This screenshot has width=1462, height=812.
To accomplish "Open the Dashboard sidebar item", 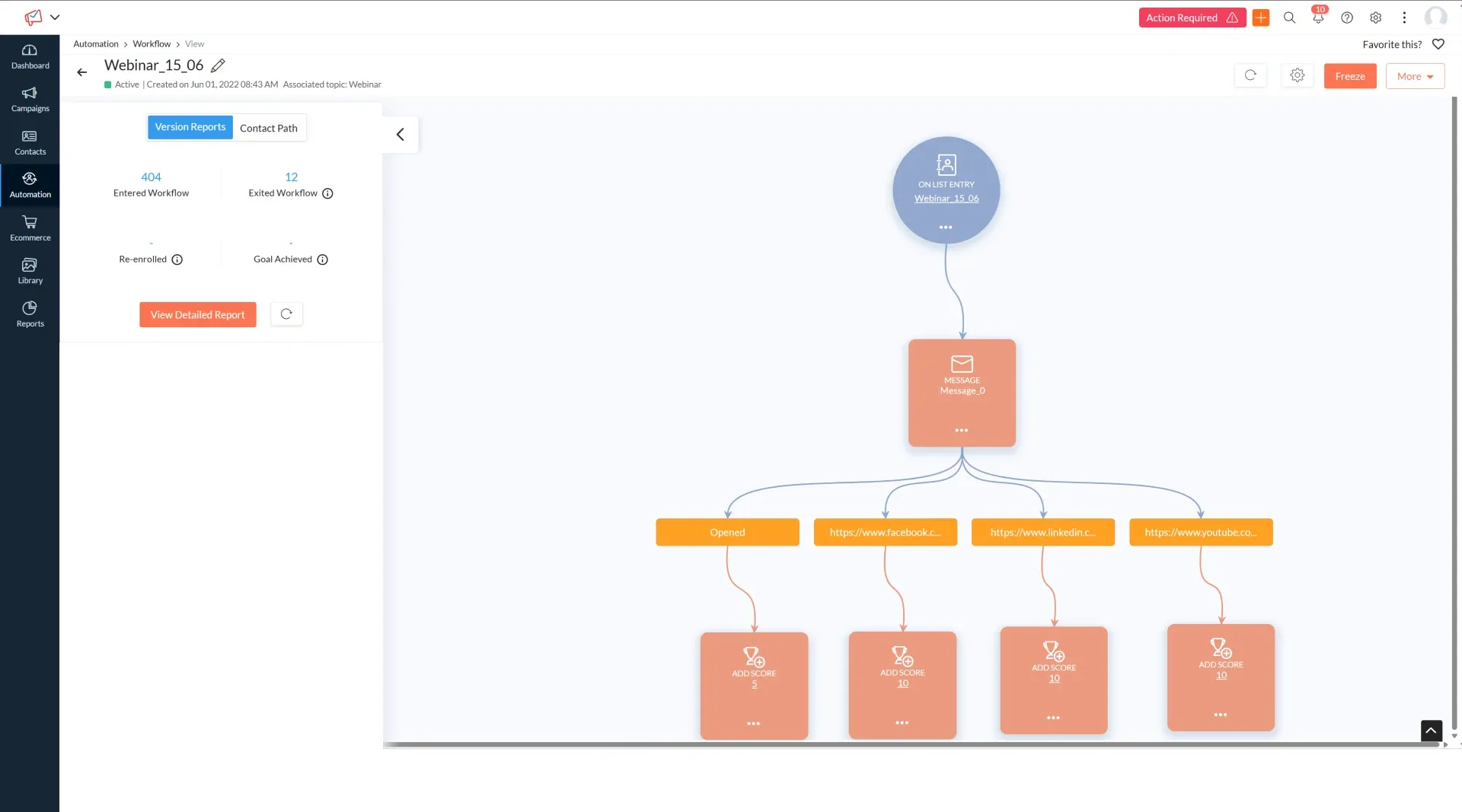I will (x=30, y=57).
